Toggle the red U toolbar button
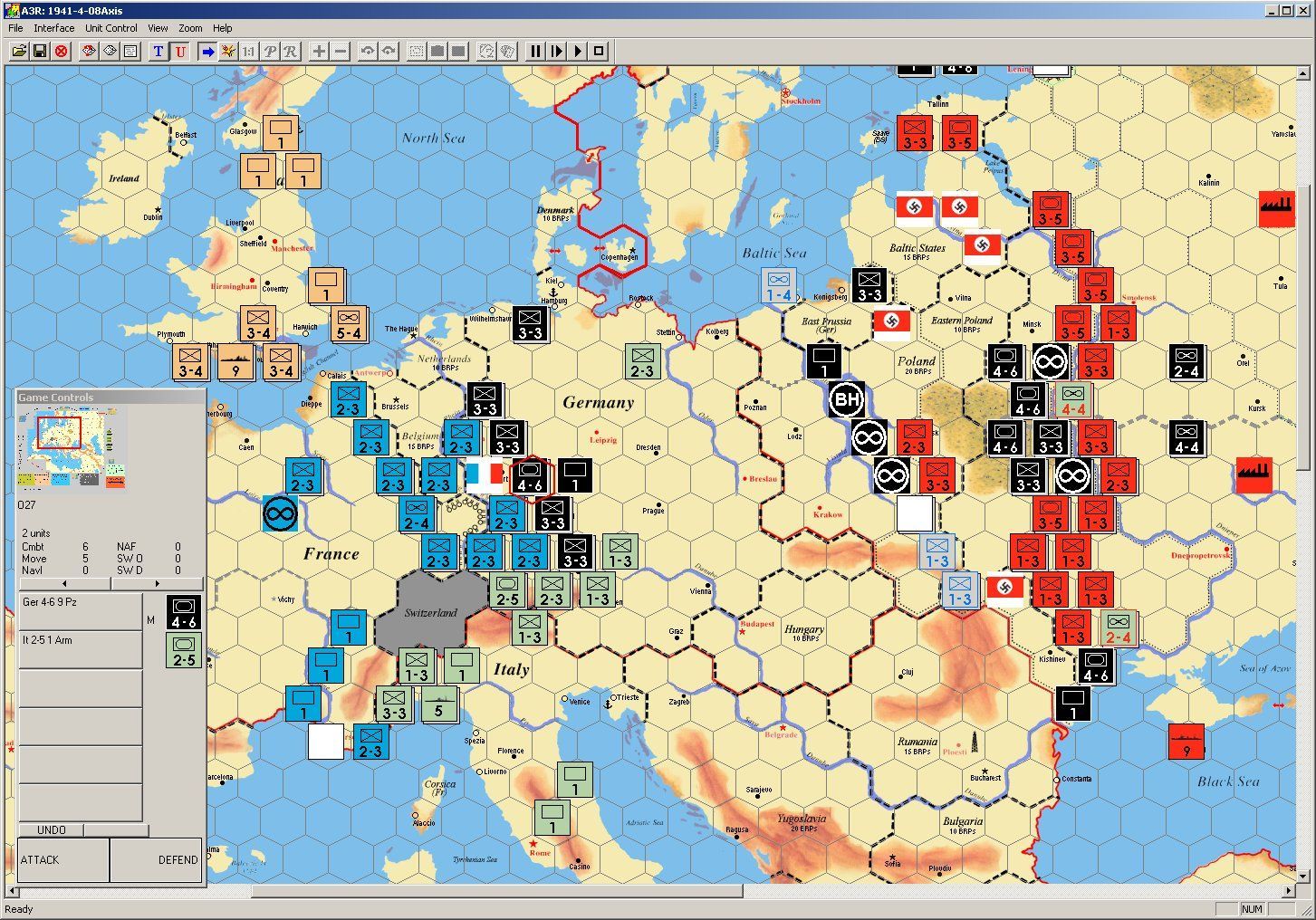 pos(180,52)
